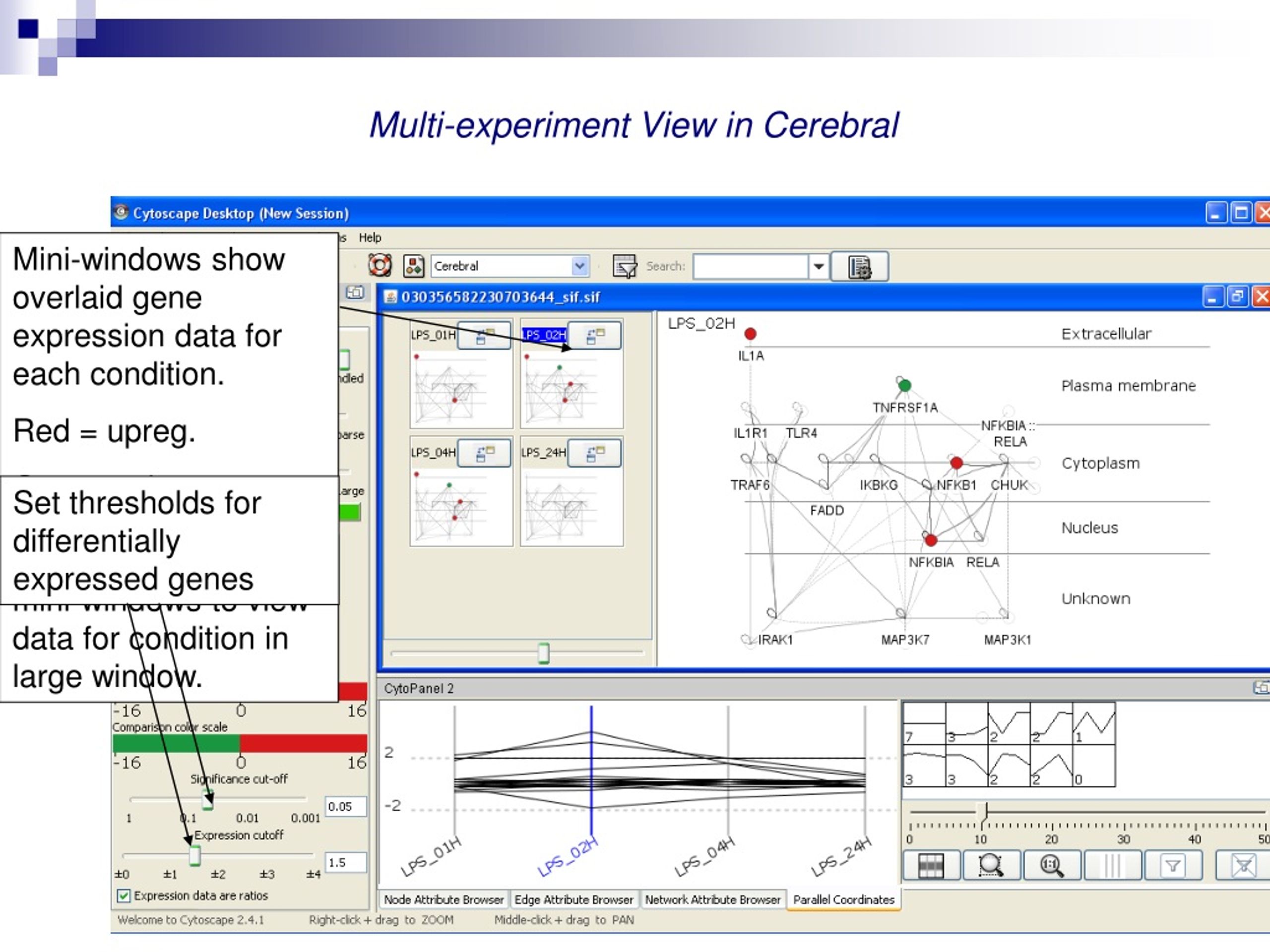Select the red NFKBIA node in Nucleus
Image resolution: width=1270 pixels, height=952 pixels.
931,539
